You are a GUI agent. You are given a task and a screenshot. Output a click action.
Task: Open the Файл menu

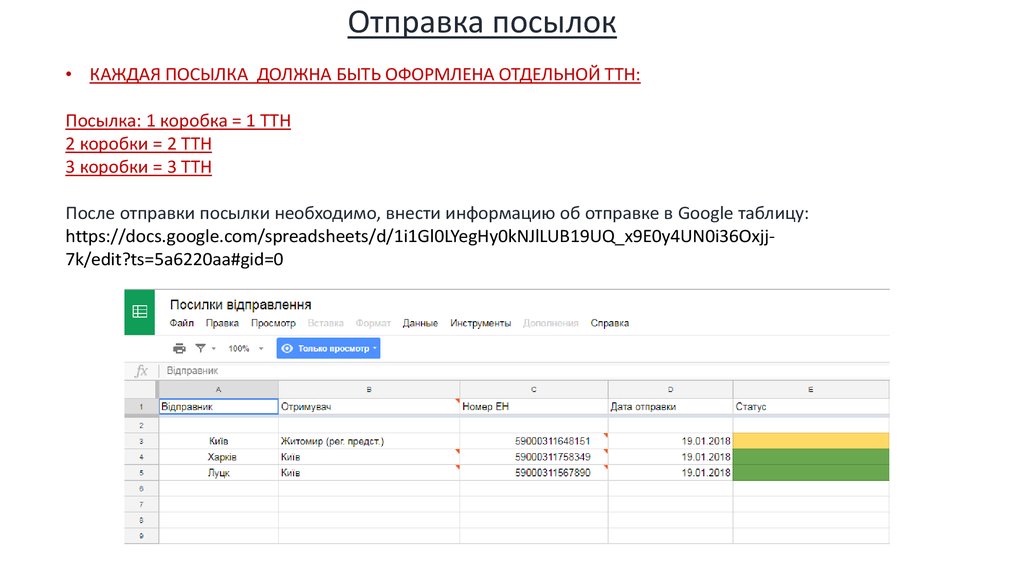tap(181, 323)
